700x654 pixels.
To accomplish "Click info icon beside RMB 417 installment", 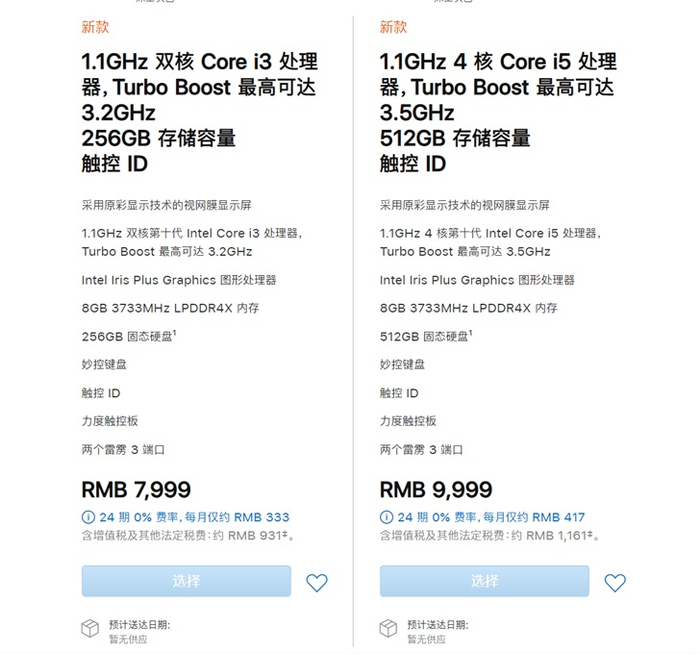I will (x=386, y=517).
